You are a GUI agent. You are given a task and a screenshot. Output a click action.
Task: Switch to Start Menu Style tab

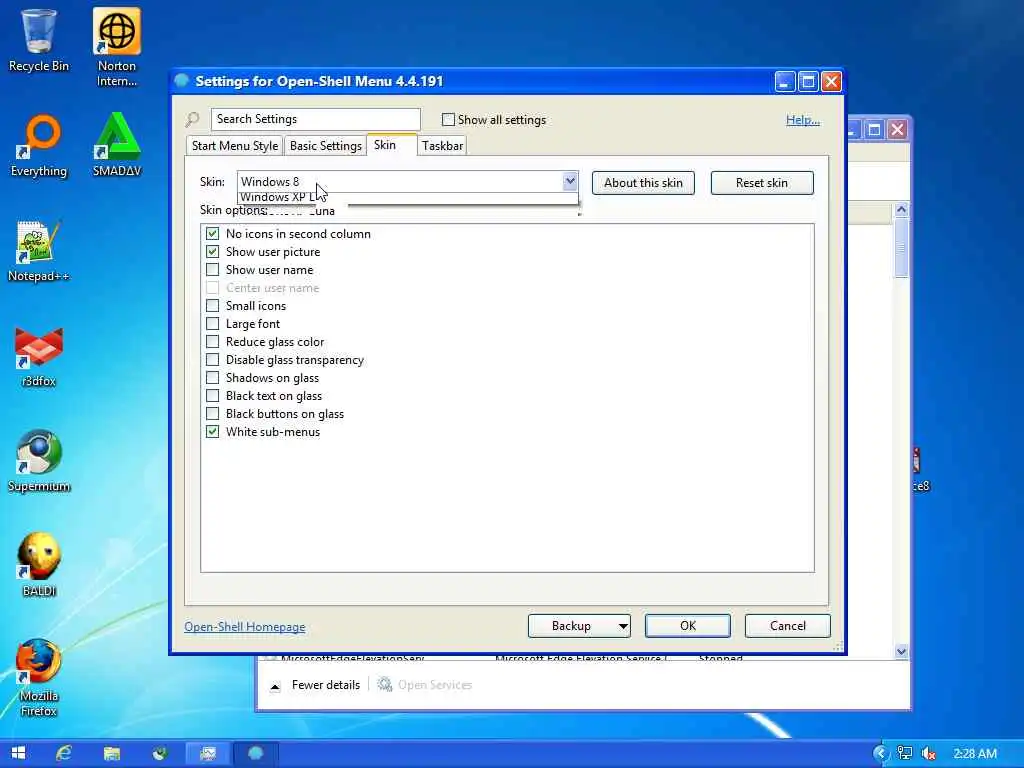pos(234,146)
